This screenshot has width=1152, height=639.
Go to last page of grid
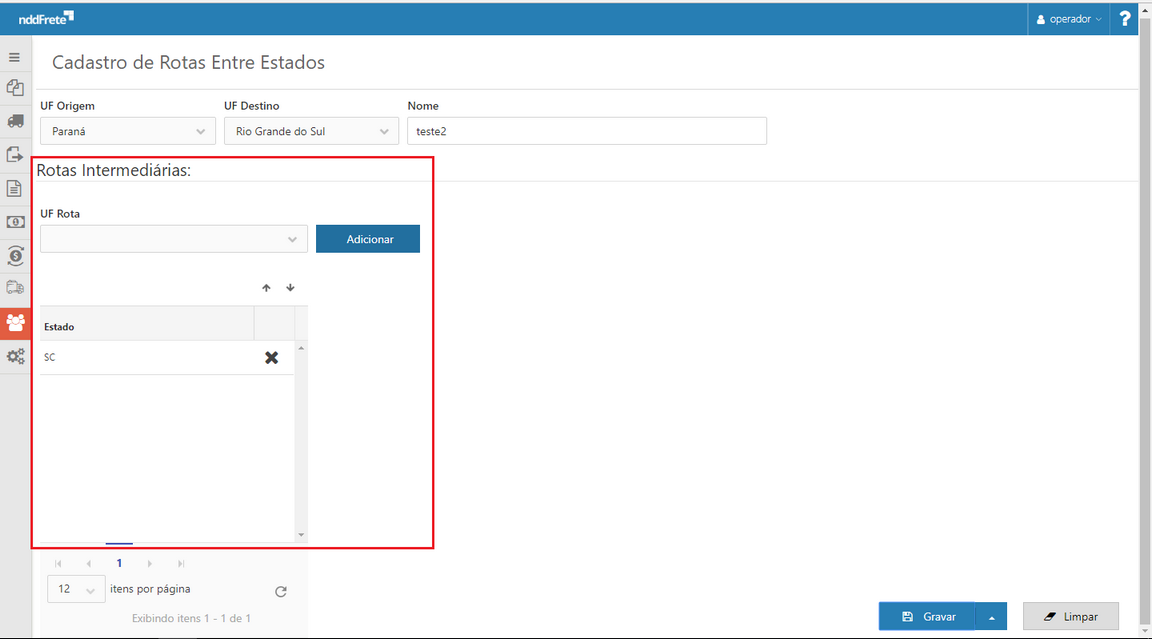pyautogui.click(x=181, y=564)
